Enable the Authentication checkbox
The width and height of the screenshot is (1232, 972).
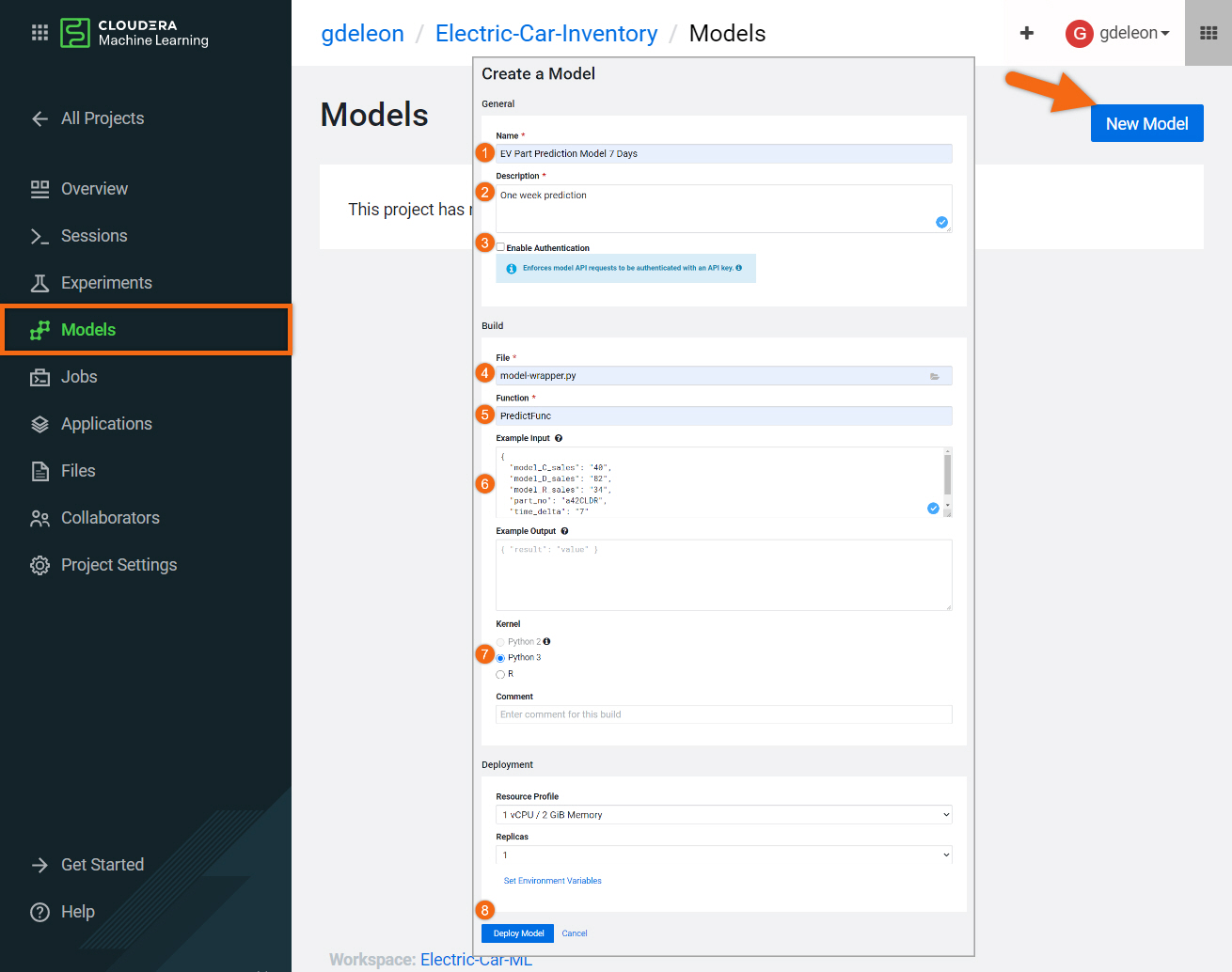tap(500, 247)
